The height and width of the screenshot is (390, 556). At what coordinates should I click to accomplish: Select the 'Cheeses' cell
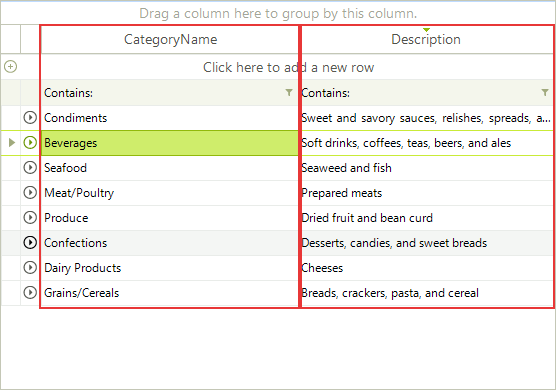427,268
